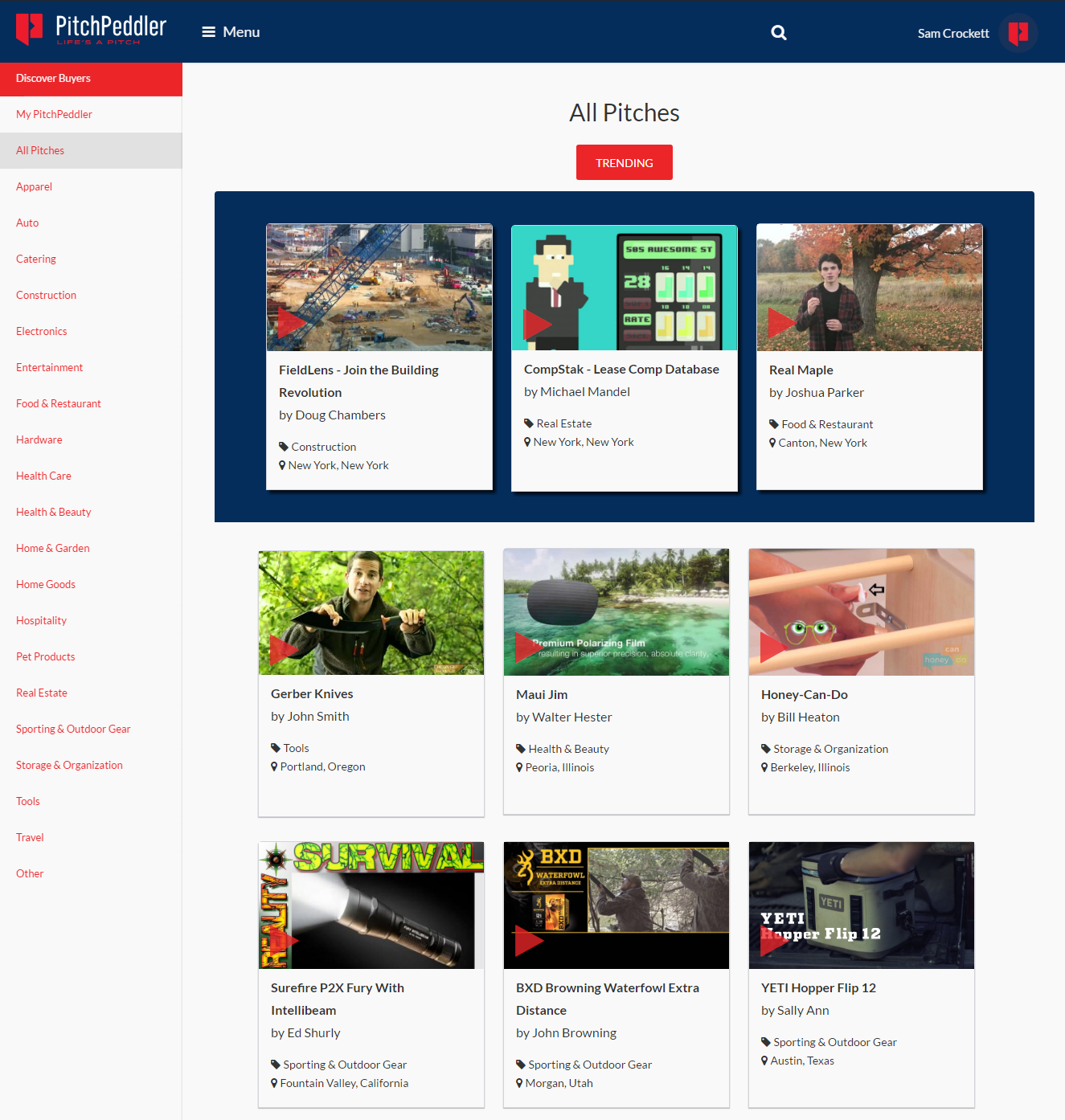Open CompStak - Lease Comp Database title
The image size is (1065, 1120).
[x=621, y=370]
